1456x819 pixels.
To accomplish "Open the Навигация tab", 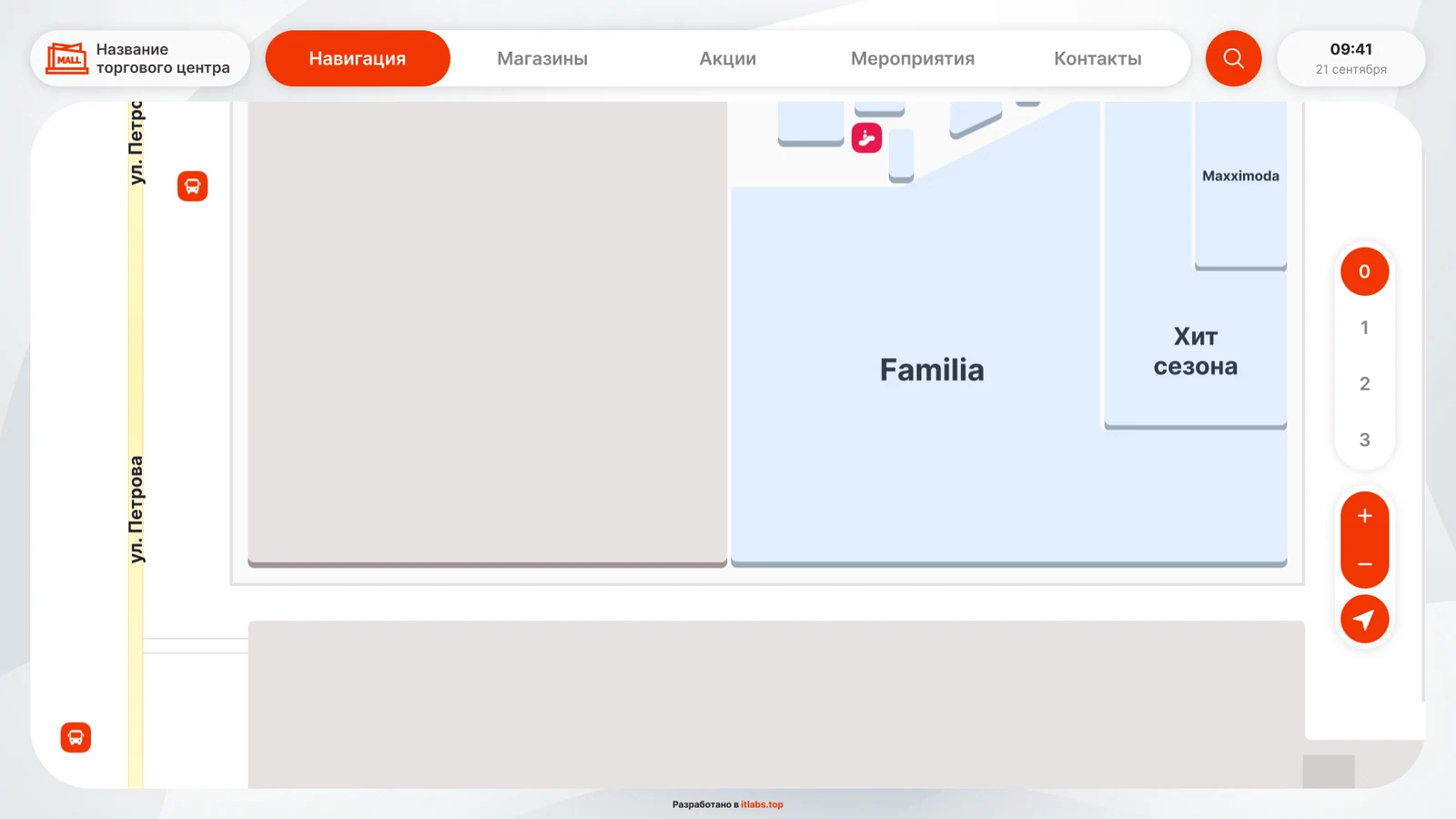I will 358,58.
